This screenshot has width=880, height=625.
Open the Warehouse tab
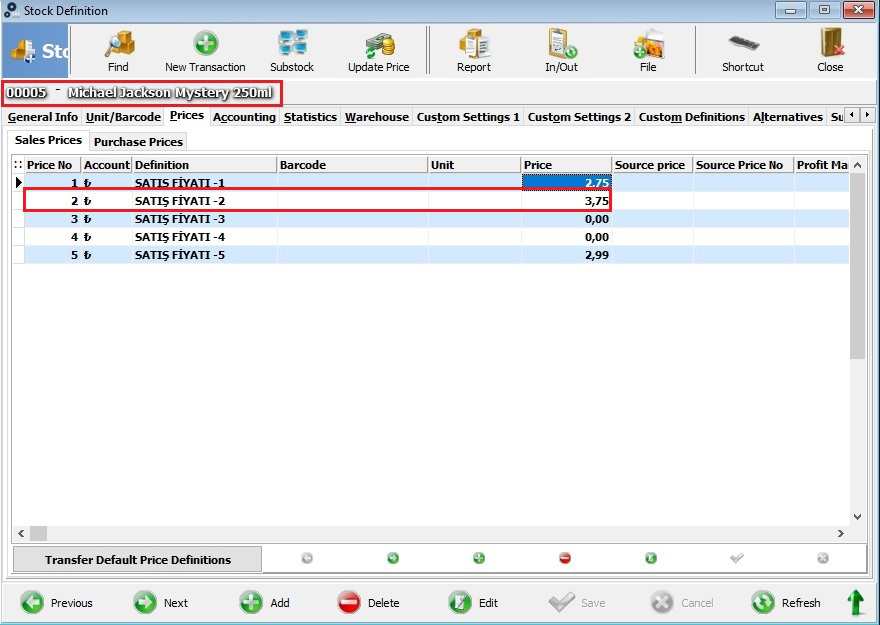tap(377, 117)
